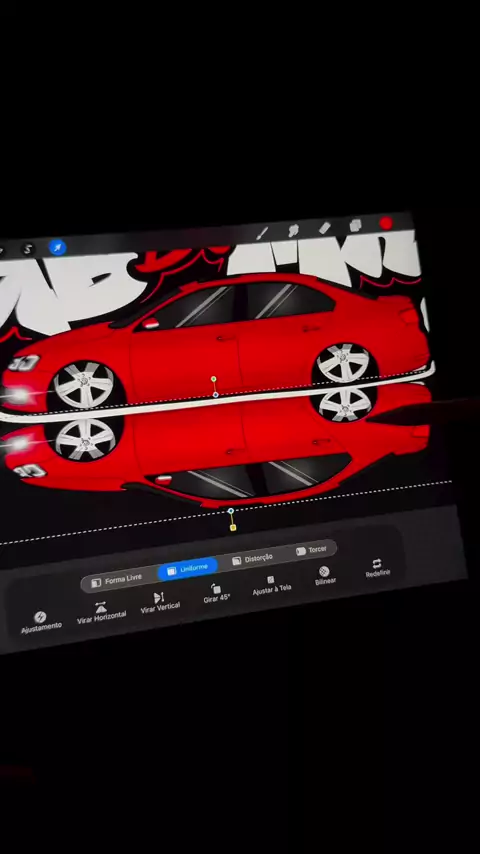The height and width of the screenshot is (854, 480).
Task: Reset transform with Redefinir
Action: tap(377, 568)
